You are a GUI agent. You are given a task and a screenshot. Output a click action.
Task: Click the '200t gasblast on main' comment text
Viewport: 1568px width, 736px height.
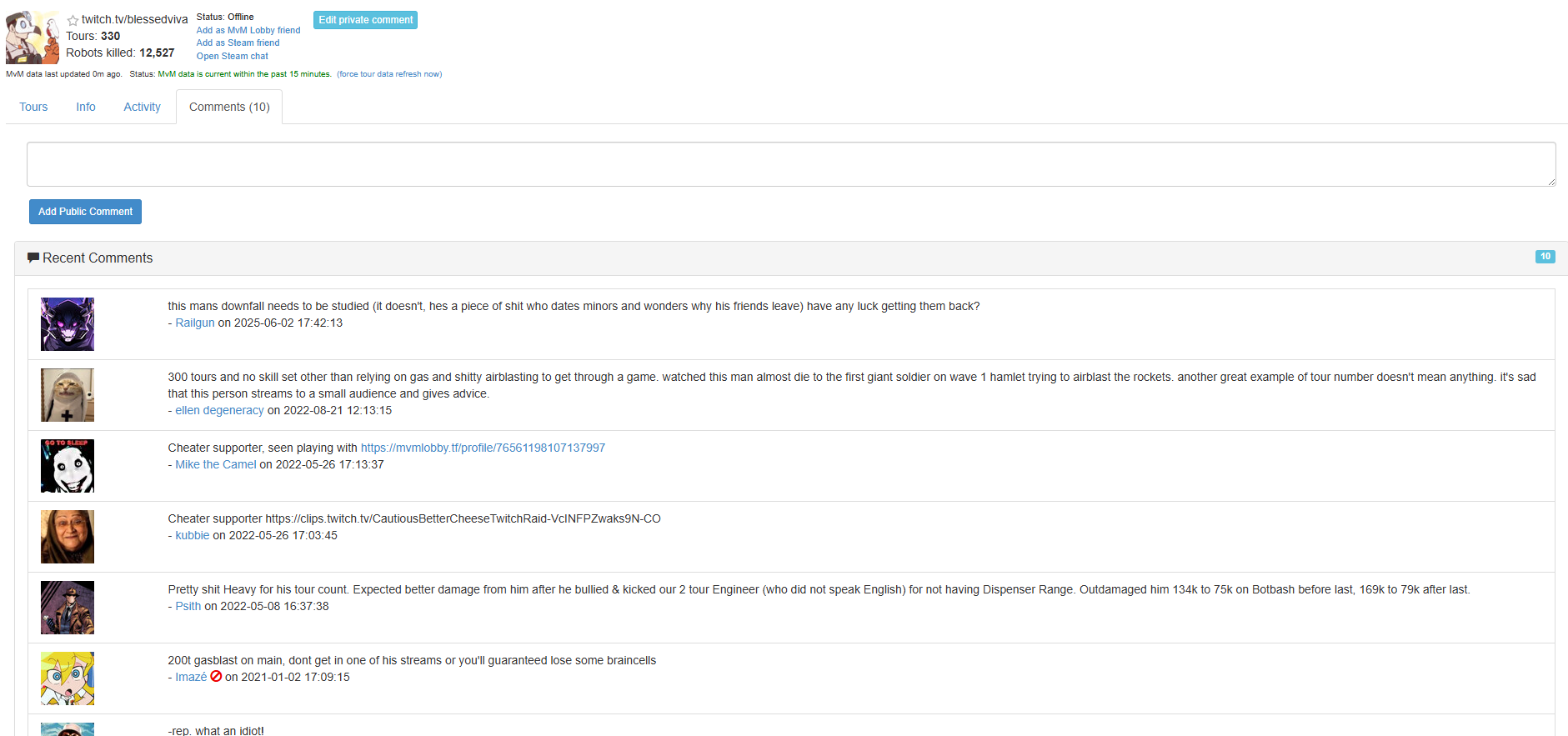coord(412,660)
